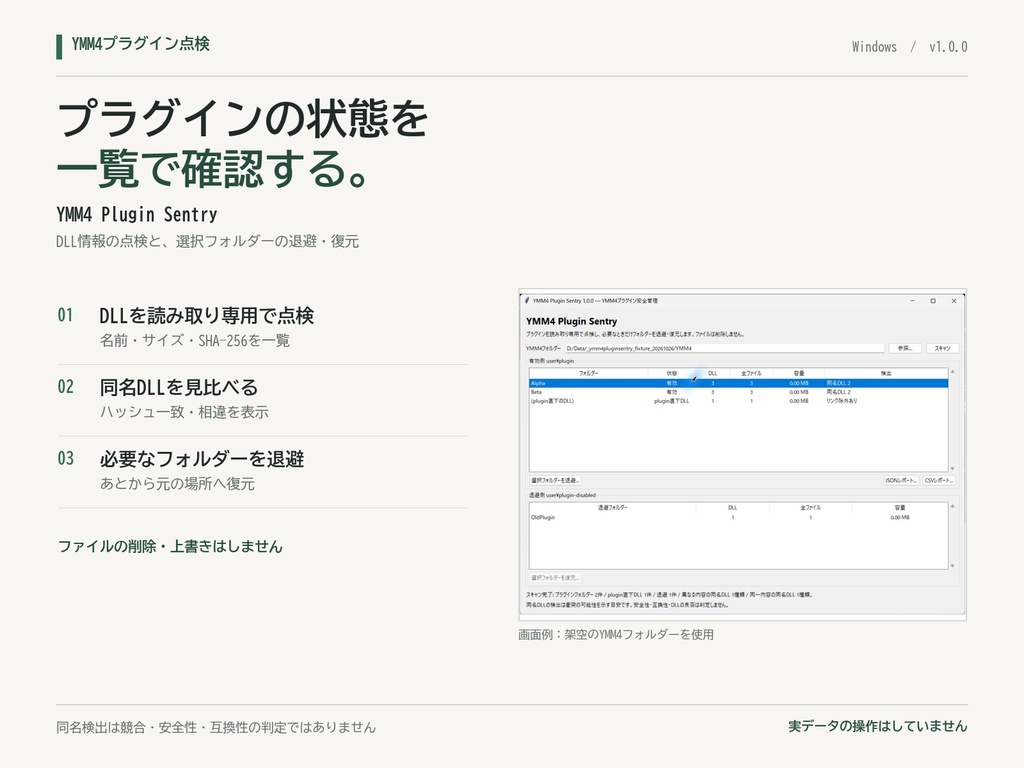Click the 同名DLL 2 cell in the Beta row

pyautogui.click(x=839, y=392)
